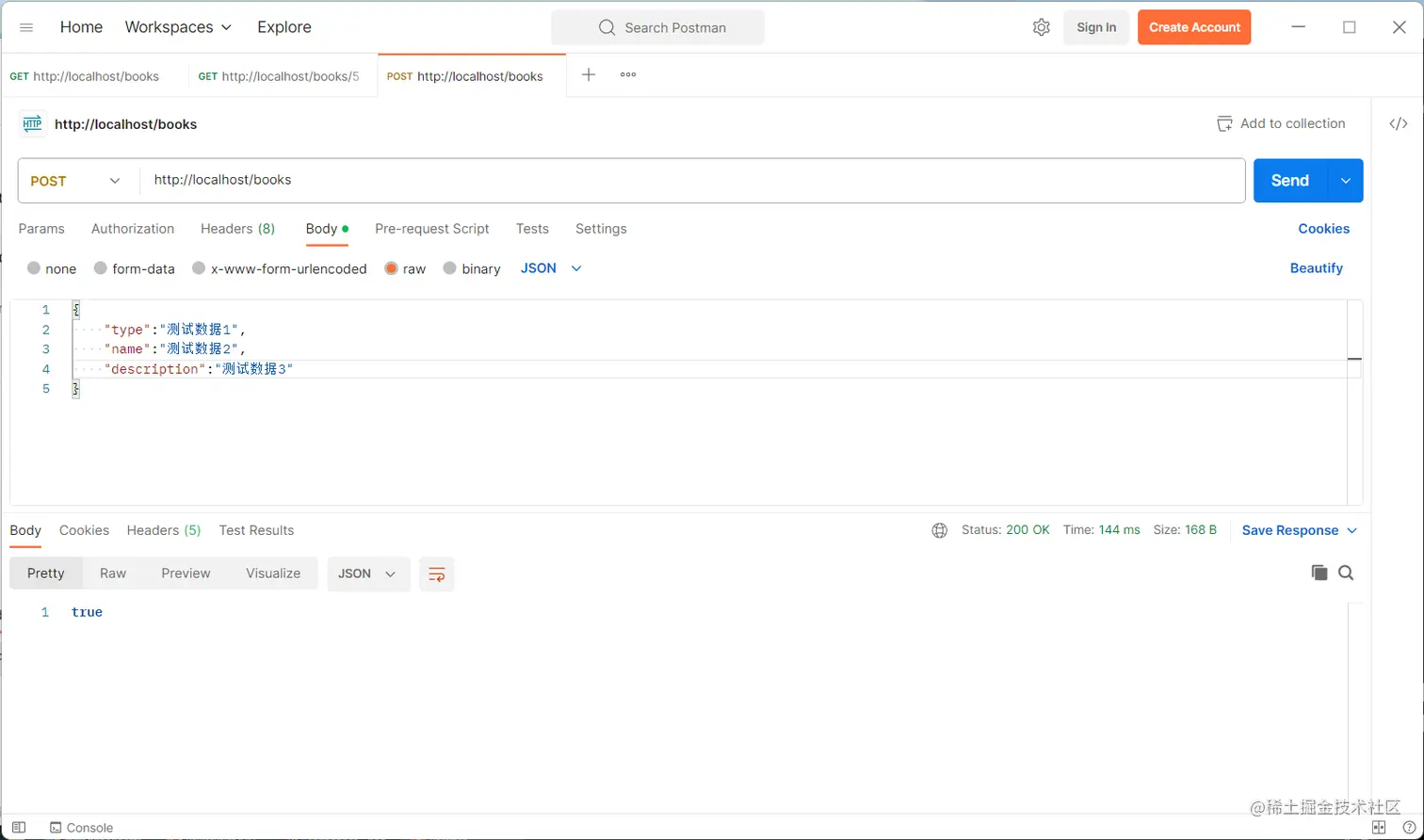Expand the Save Response dropdown
Screen dimensions: 1424x840
1300,530
